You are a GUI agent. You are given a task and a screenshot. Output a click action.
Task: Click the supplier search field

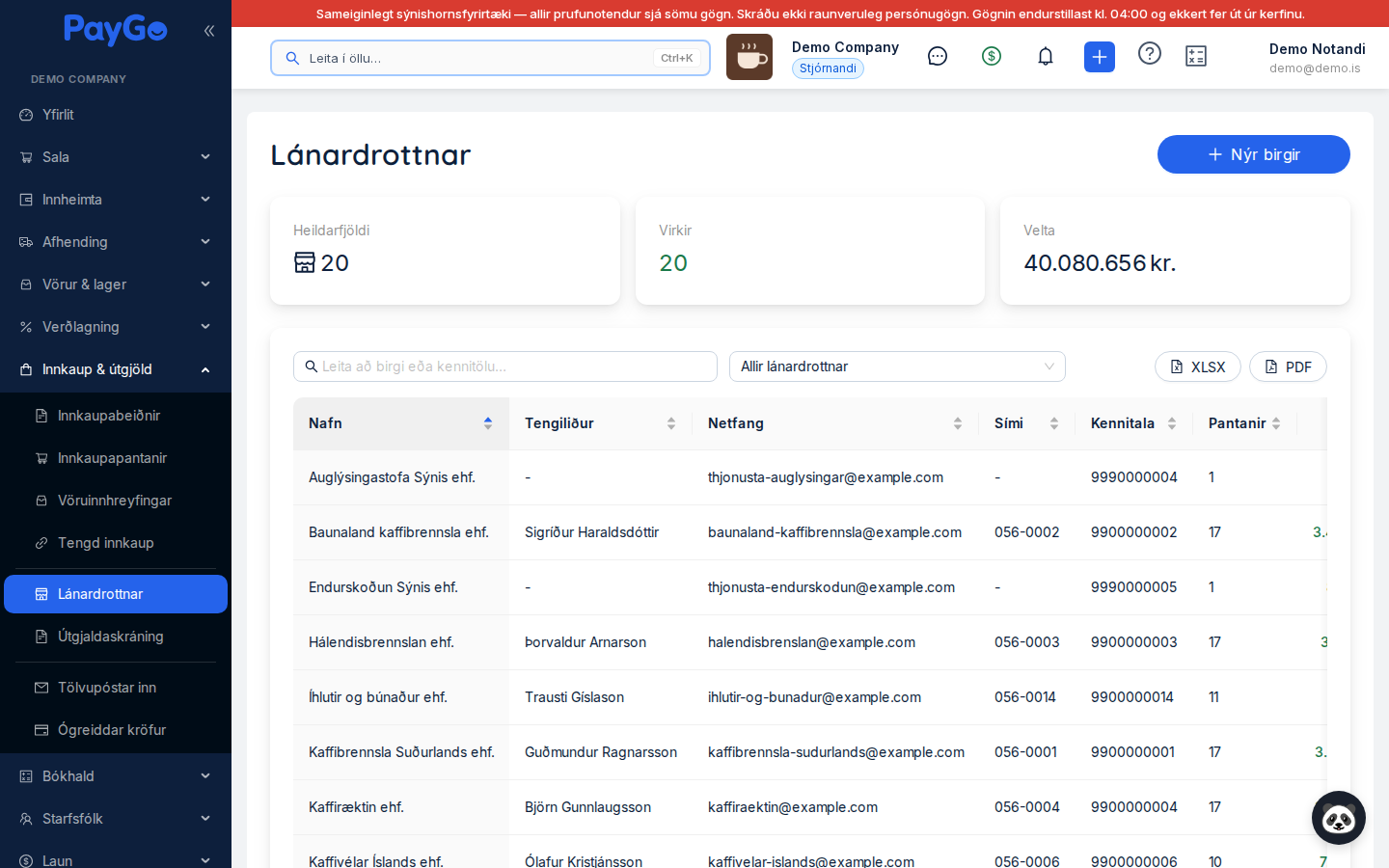coord(505,366)
